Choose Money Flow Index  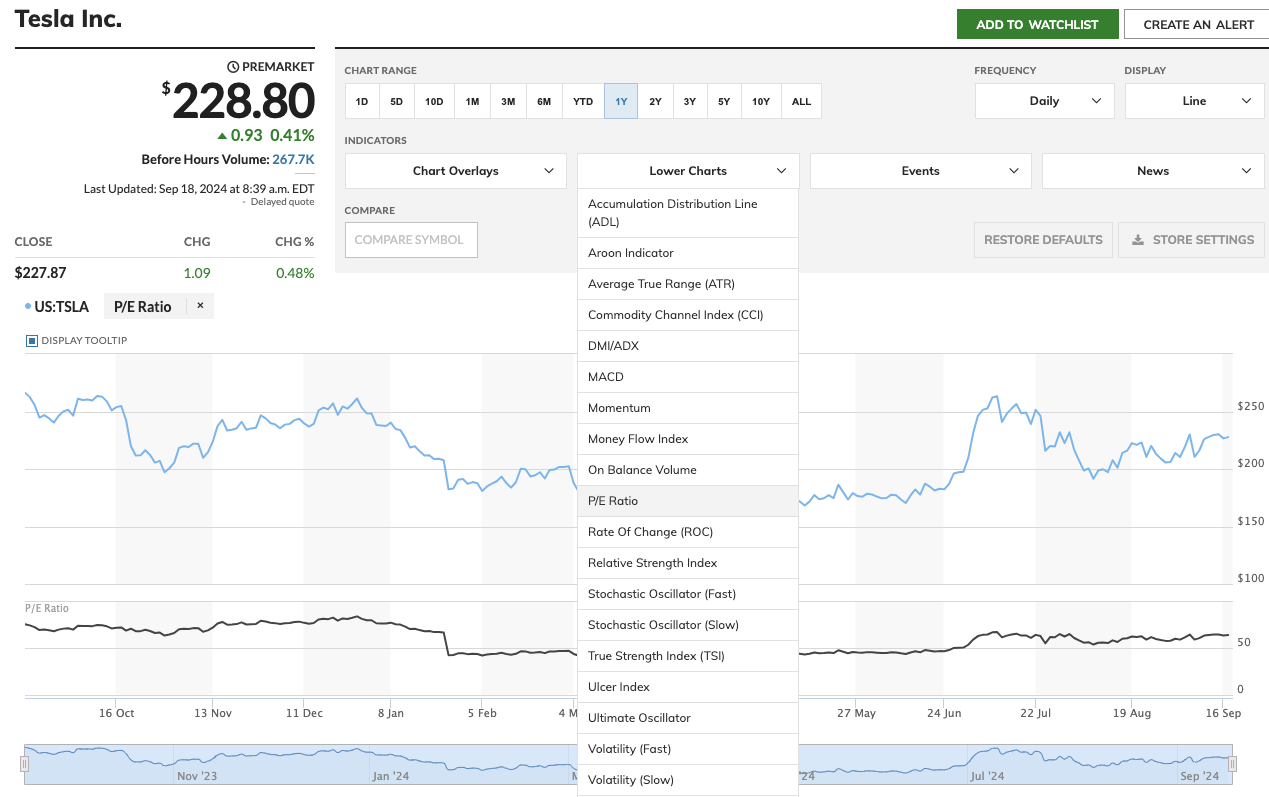(688, 439)
